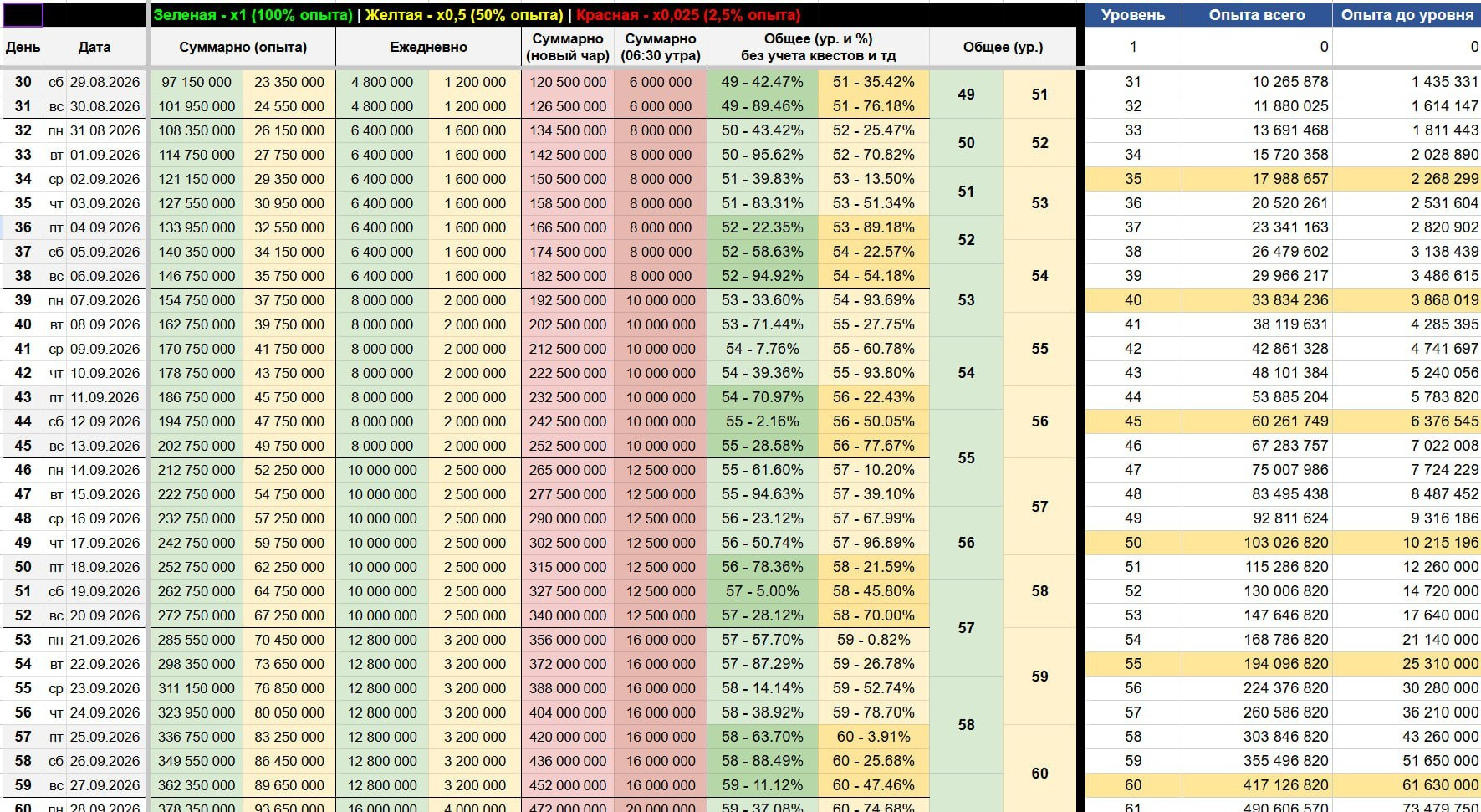Select the 'Уровень' blue header cell
The height and width of the screenshot is (812, 1481).
click(x=1133, y=14)
